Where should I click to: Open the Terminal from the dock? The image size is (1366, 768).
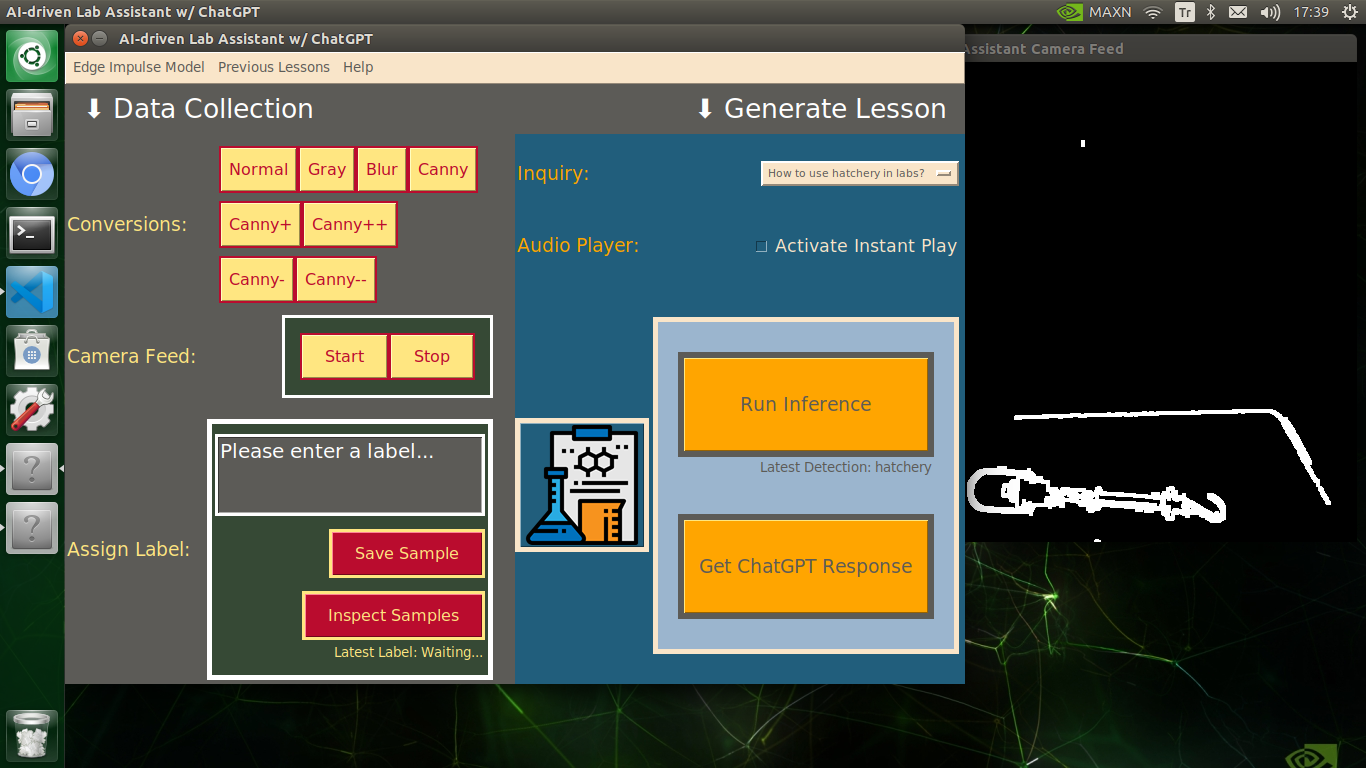(32, 234)
